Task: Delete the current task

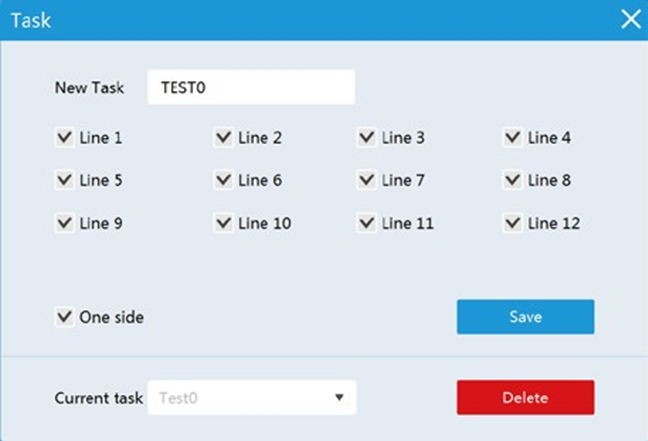Action: (525, 398)
